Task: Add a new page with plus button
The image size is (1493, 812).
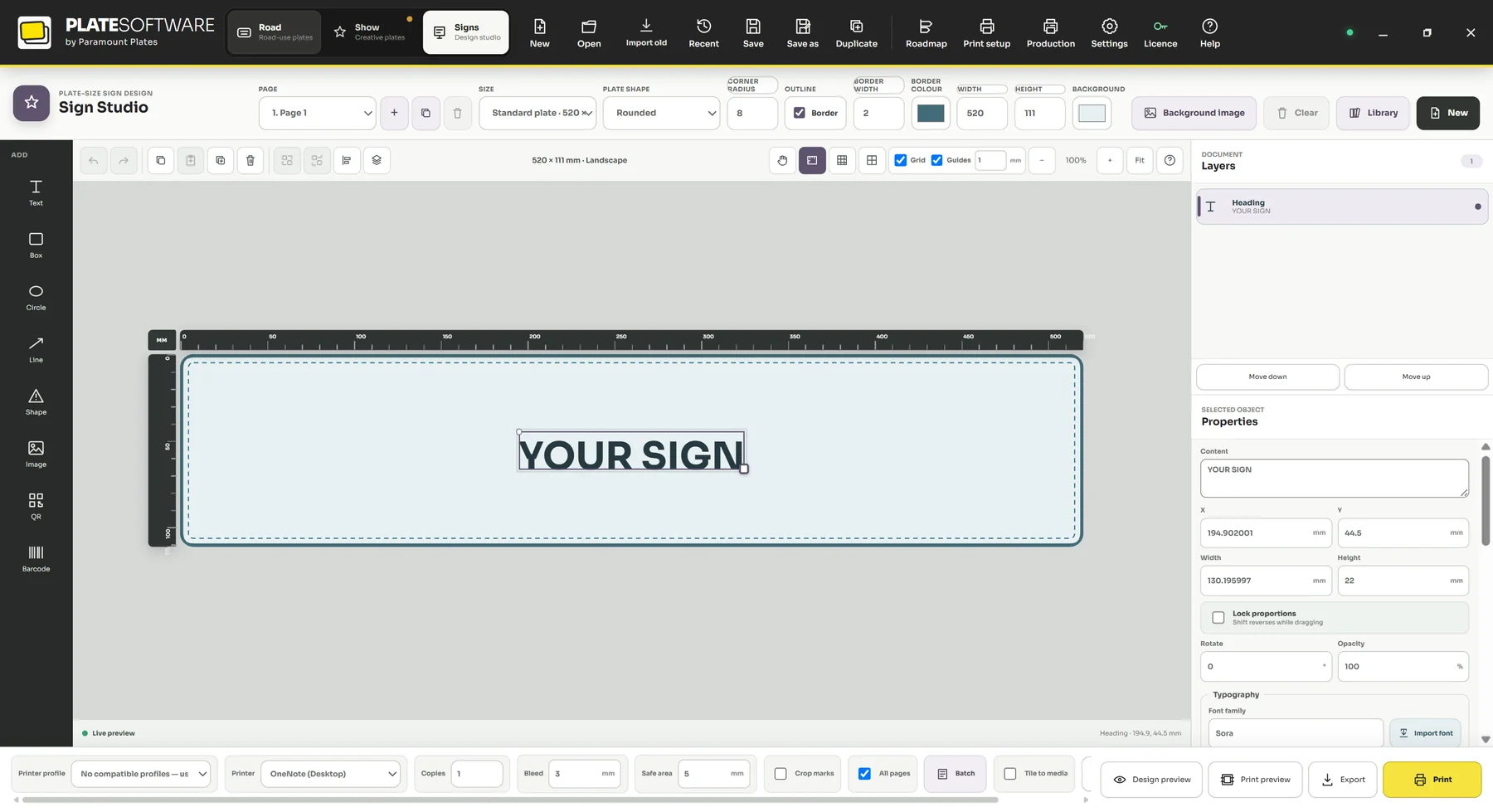Action: [x=394, y=113]
